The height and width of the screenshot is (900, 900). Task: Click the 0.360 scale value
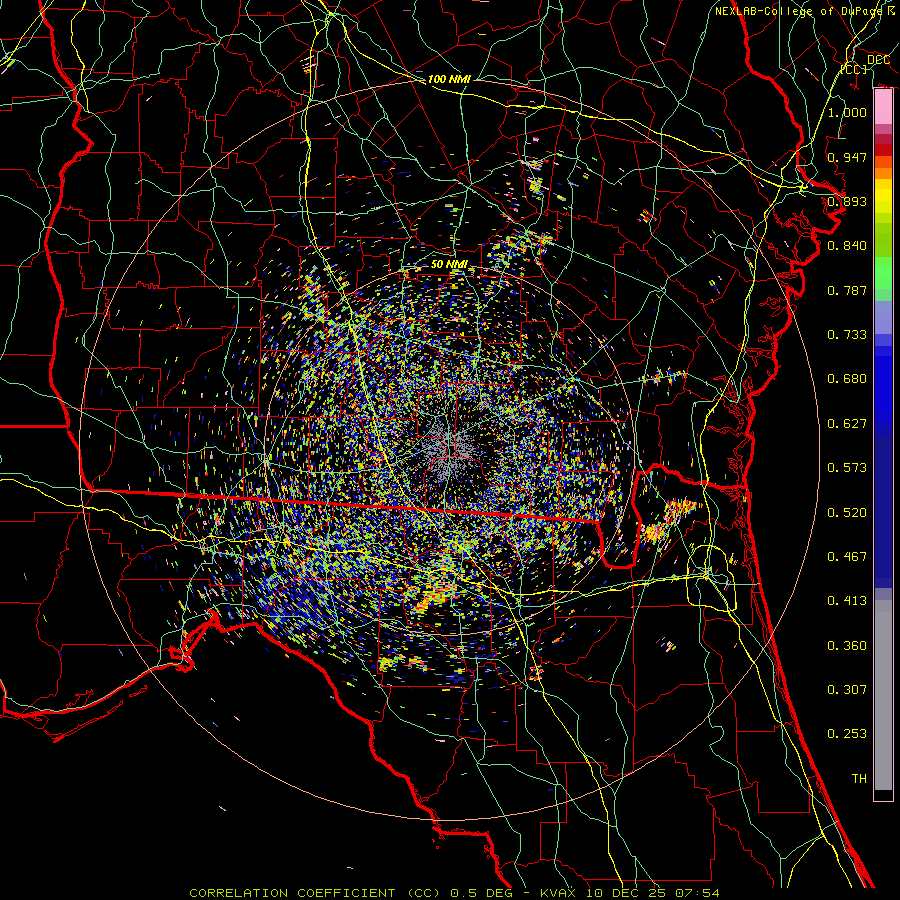tap(847, 646)
